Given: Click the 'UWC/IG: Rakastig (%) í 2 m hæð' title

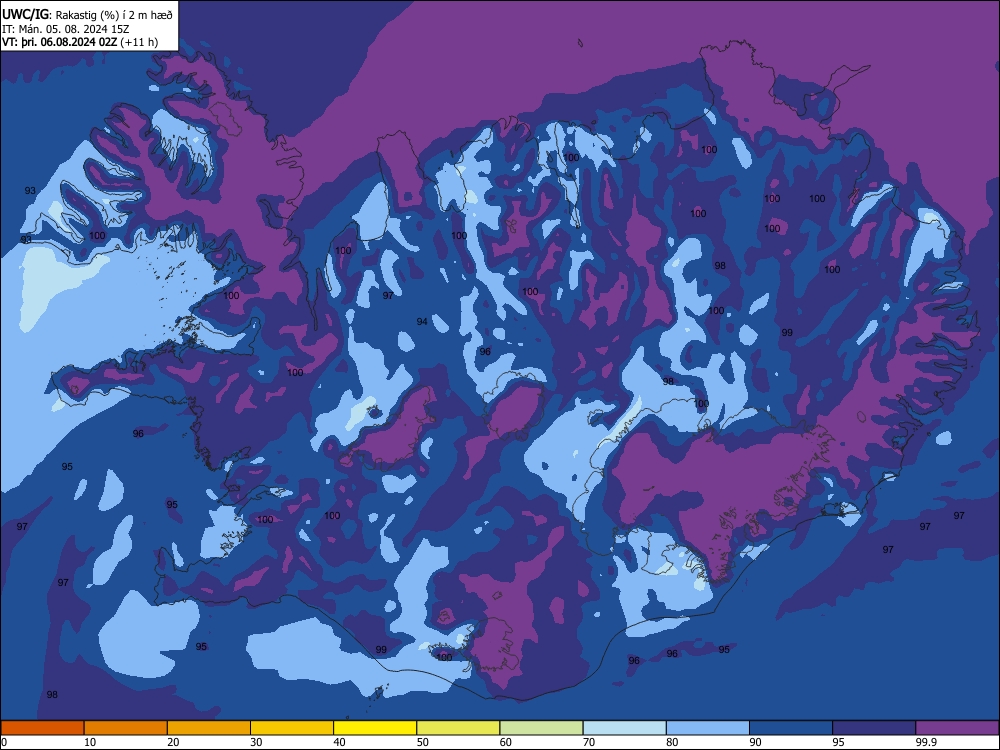Looking at the screenshot, I should tap(87, 15).
